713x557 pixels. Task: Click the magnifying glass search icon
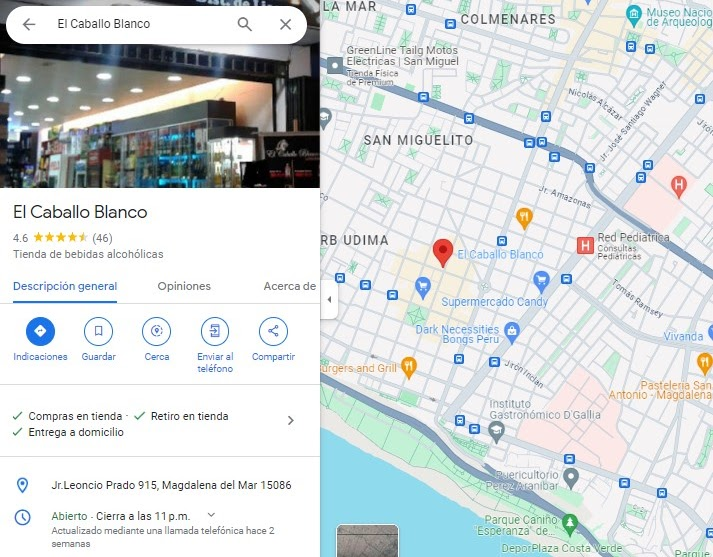(x=245, y=24)
